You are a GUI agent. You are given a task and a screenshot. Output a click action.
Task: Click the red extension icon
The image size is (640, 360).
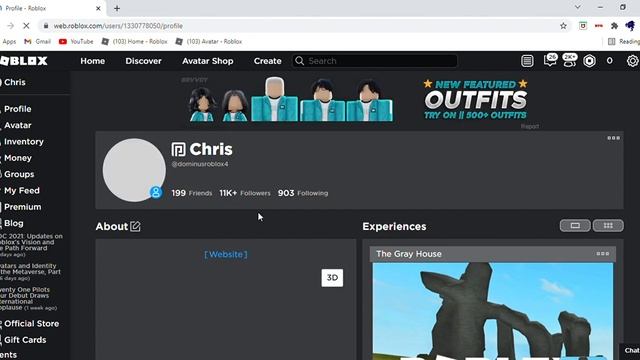(599, 26)
